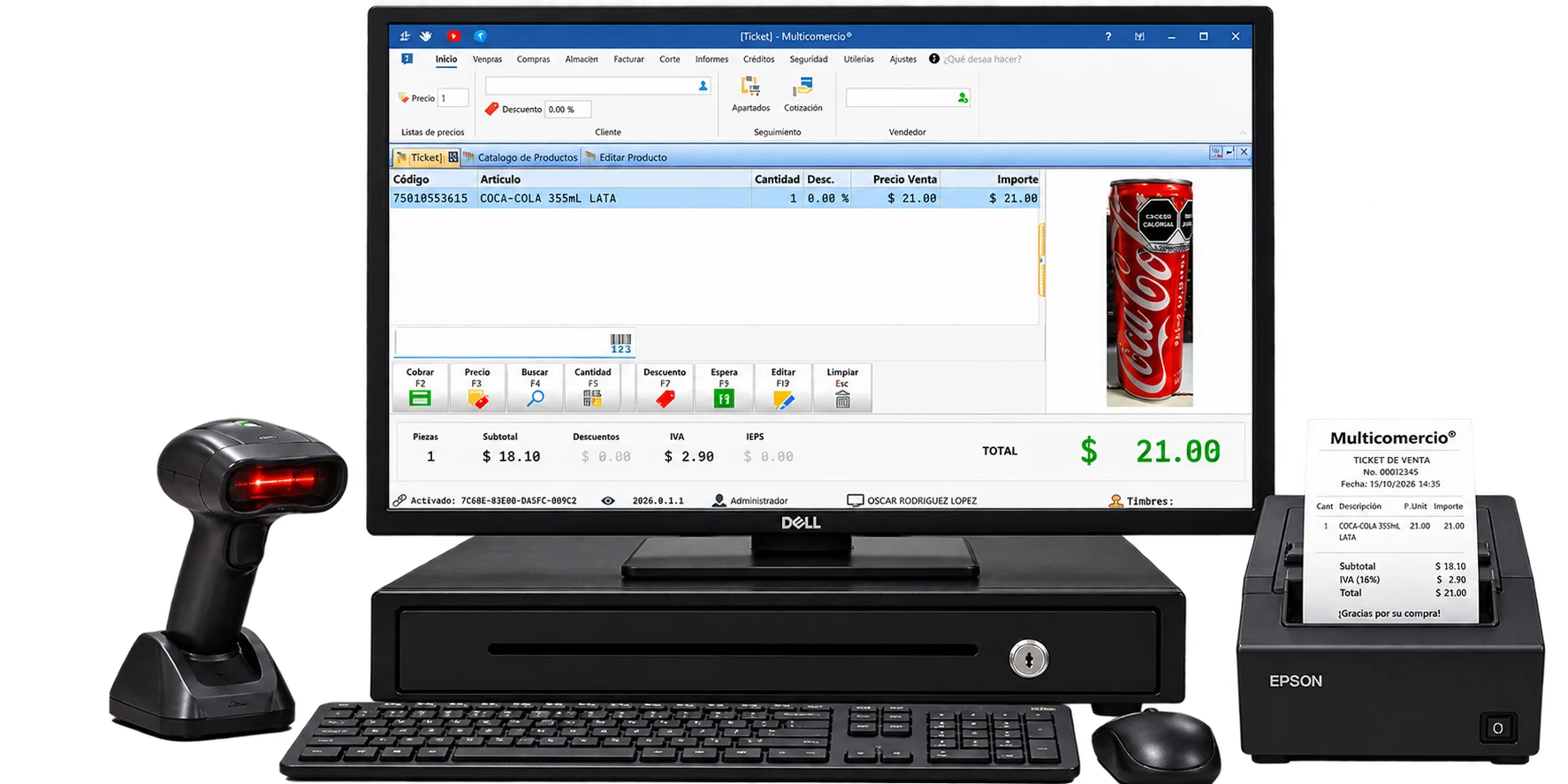Screen dimensions: 1568x784
Task: Click the eye icon in status bar
Action: click(608, 500)
